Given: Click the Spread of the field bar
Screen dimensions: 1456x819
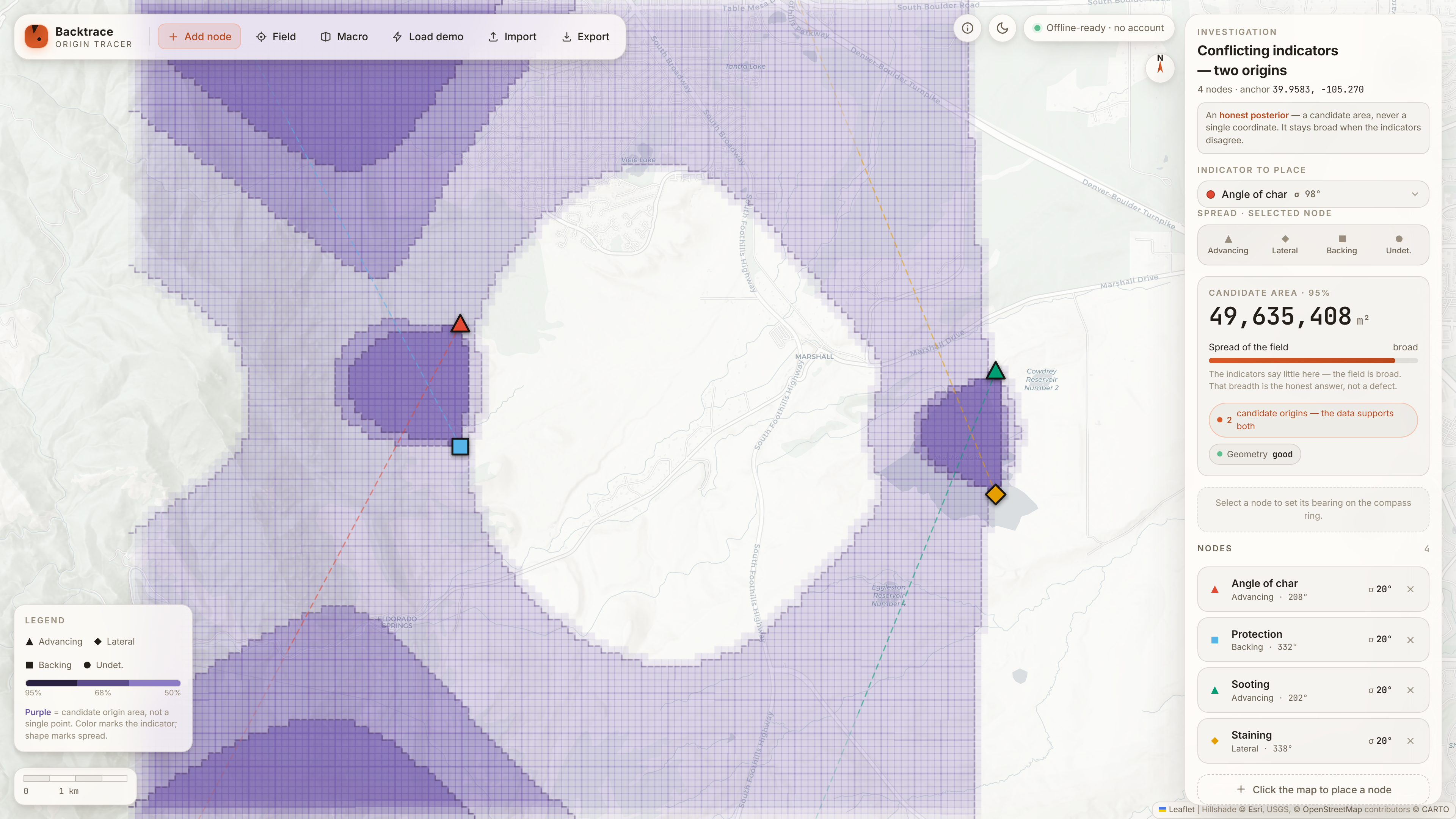Looking at the screenshot, I should (1313, 361).
